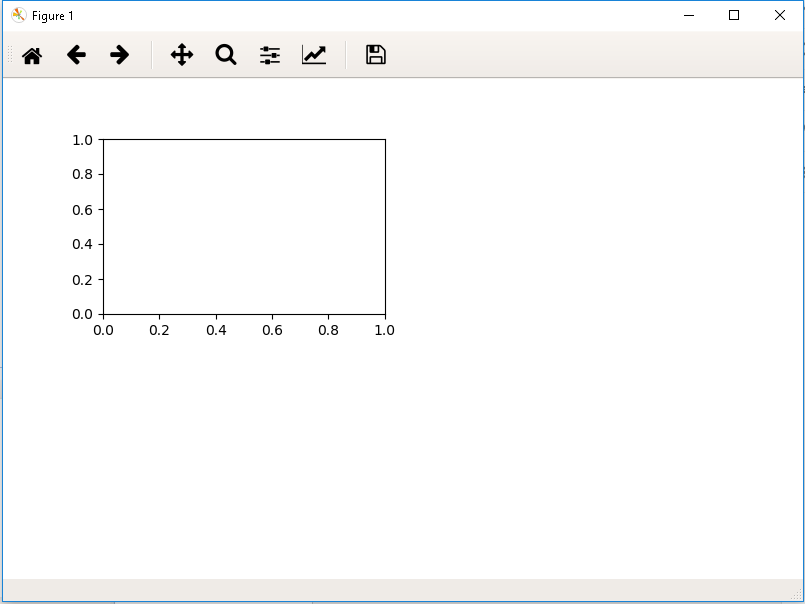Image resolution: width=805 pixels, height=604 pixels.
Task: Click the 0.6 tick label on the y-axis
Action: click(82, 210)
